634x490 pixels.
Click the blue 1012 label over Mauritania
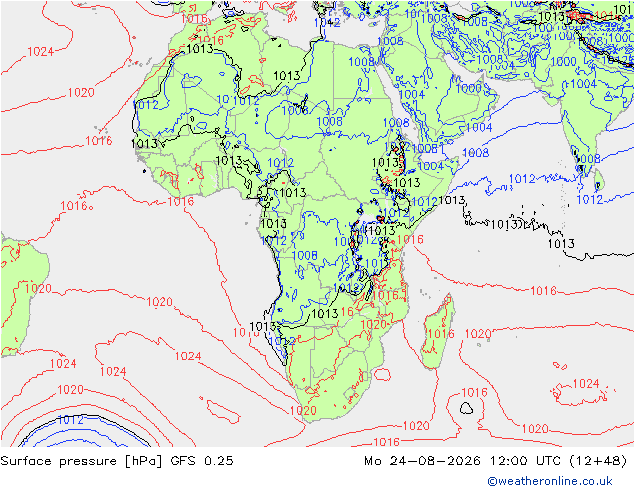point(146,105)
